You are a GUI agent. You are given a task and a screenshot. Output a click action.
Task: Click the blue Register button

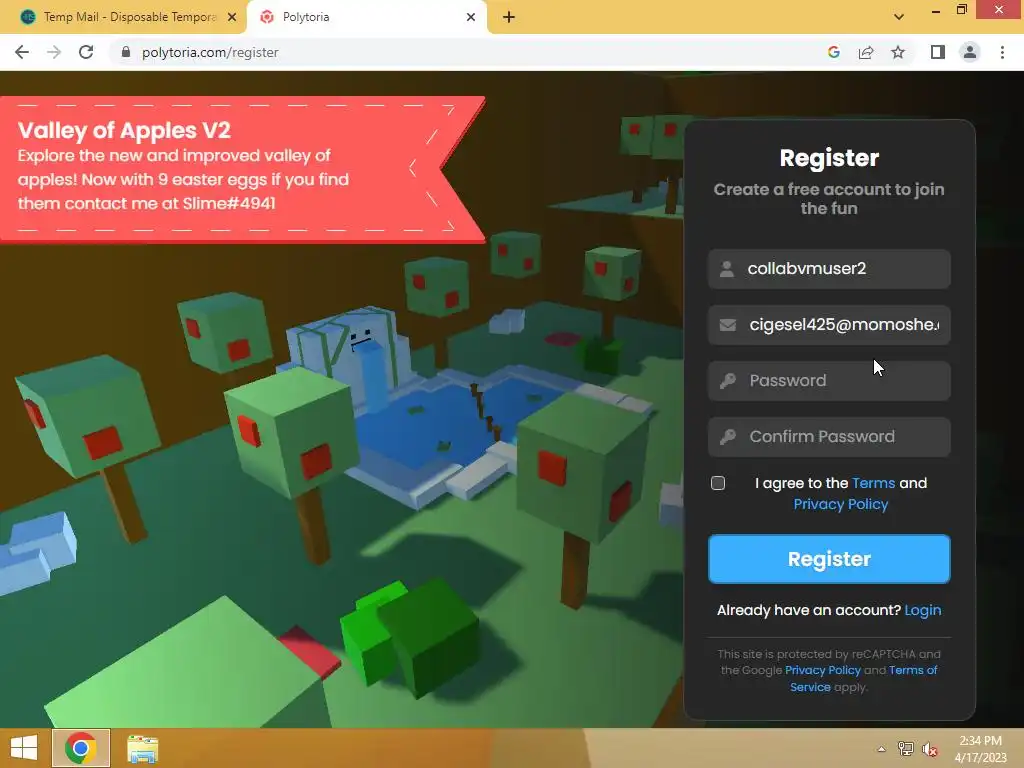tap(829, 559)
